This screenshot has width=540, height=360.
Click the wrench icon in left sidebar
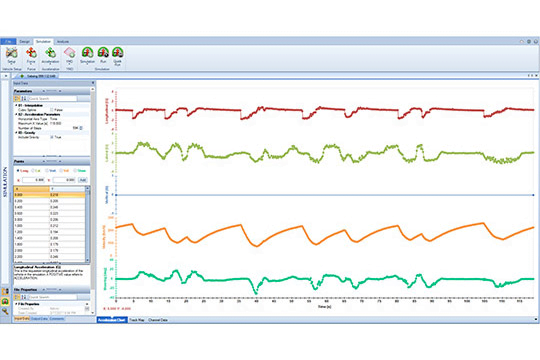coord(5,311)
